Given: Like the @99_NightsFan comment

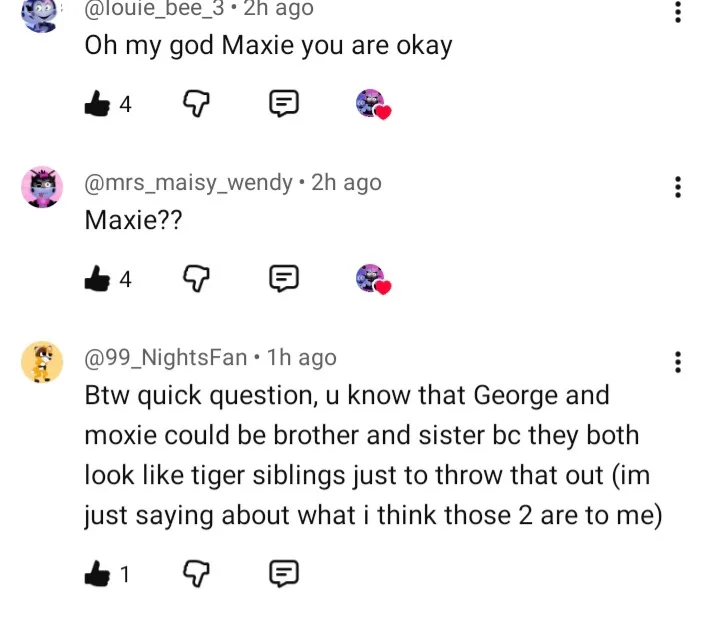Looking at the screenshot, I should [98, 573].
